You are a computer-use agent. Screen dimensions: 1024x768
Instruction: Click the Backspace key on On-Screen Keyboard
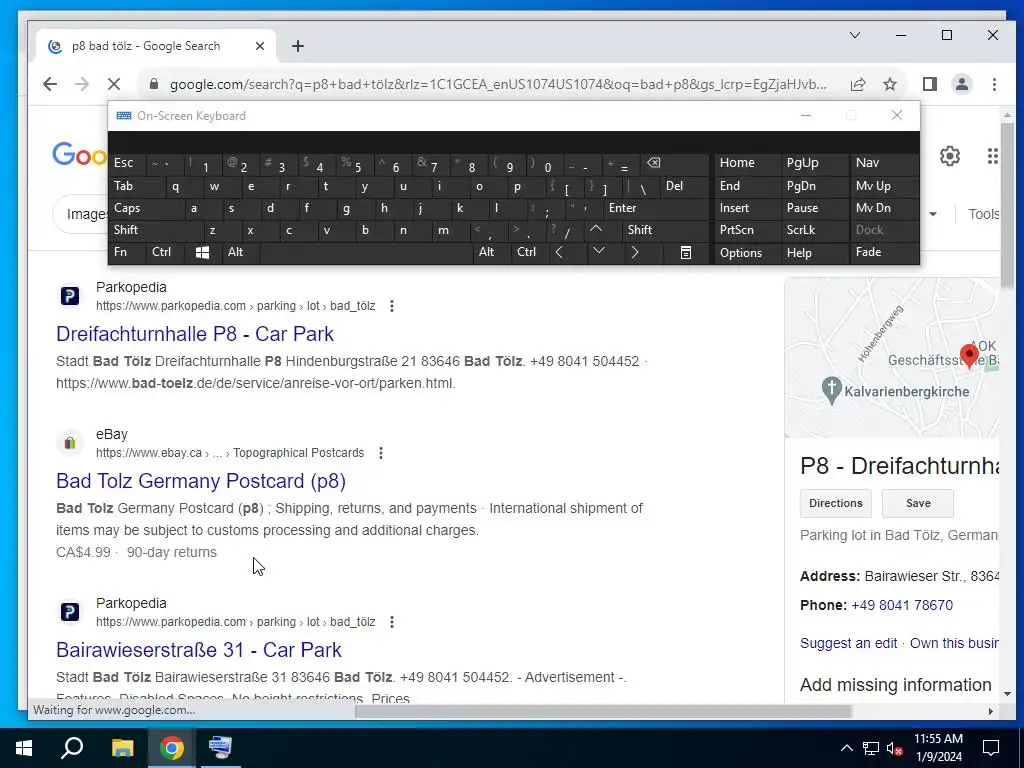(x=675, y=163)
